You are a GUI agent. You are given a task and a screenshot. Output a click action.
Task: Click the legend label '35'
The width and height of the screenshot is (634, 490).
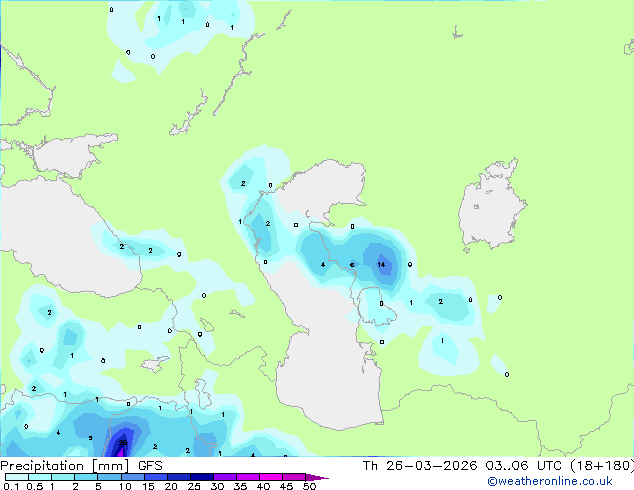click(x=240, y=486)
